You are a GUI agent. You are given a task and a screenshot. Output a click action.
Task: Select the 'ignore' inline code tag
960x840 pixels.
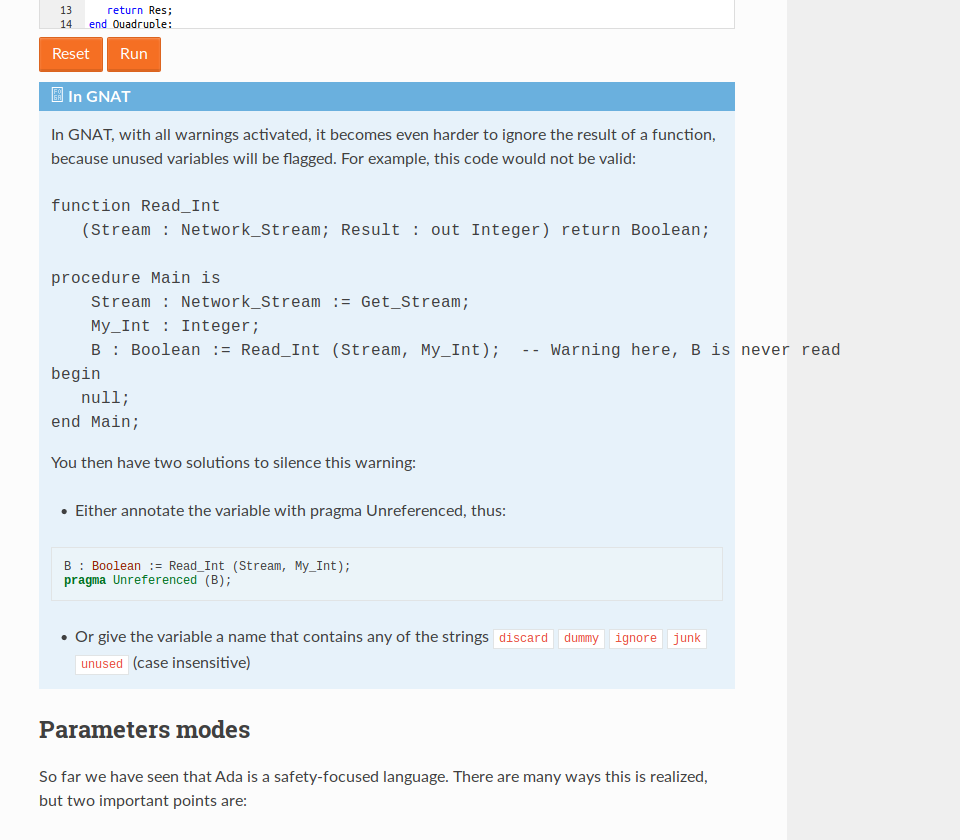coord(636,638)
